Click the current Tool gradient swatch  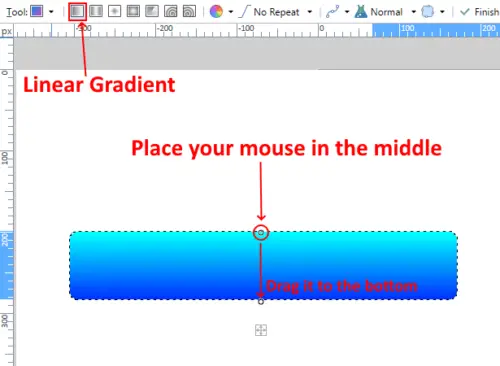coord(37,12)
